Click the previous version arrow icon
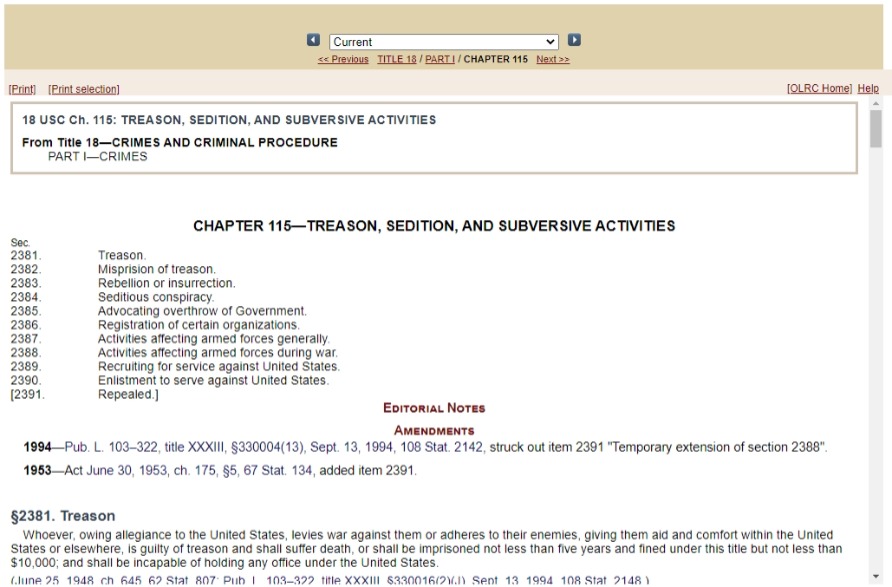The image size is (892, 587). point(313,40)
